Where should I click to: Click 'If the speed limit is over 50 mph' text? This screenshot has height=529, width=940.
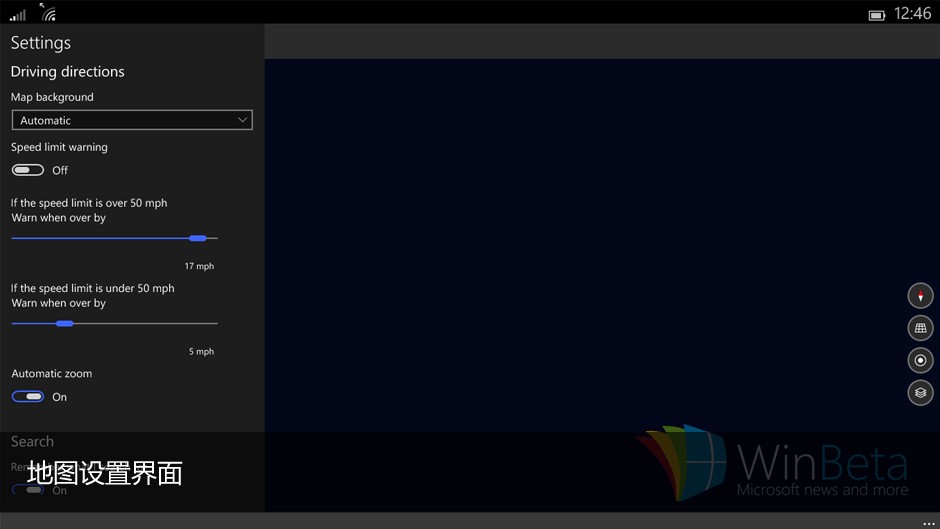click(x=89, y=203)
